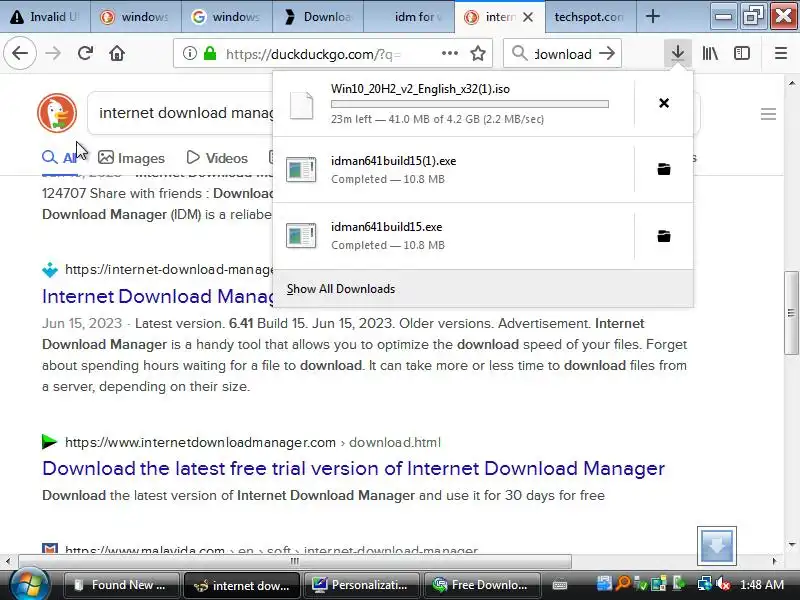
Task: Click the DuckDuckGo logo
Action: [x=57, y=113]
